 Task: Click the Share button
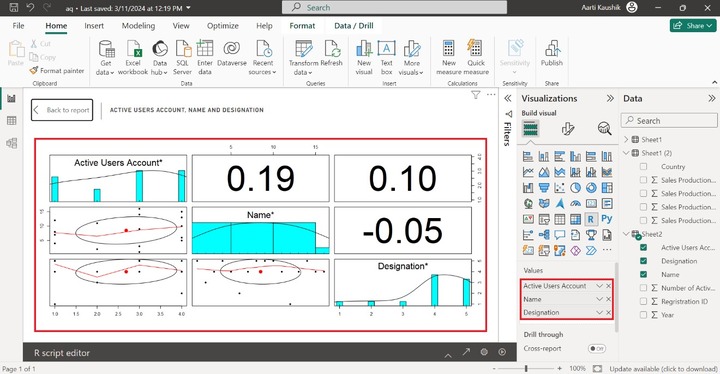[x=693, y=26]
